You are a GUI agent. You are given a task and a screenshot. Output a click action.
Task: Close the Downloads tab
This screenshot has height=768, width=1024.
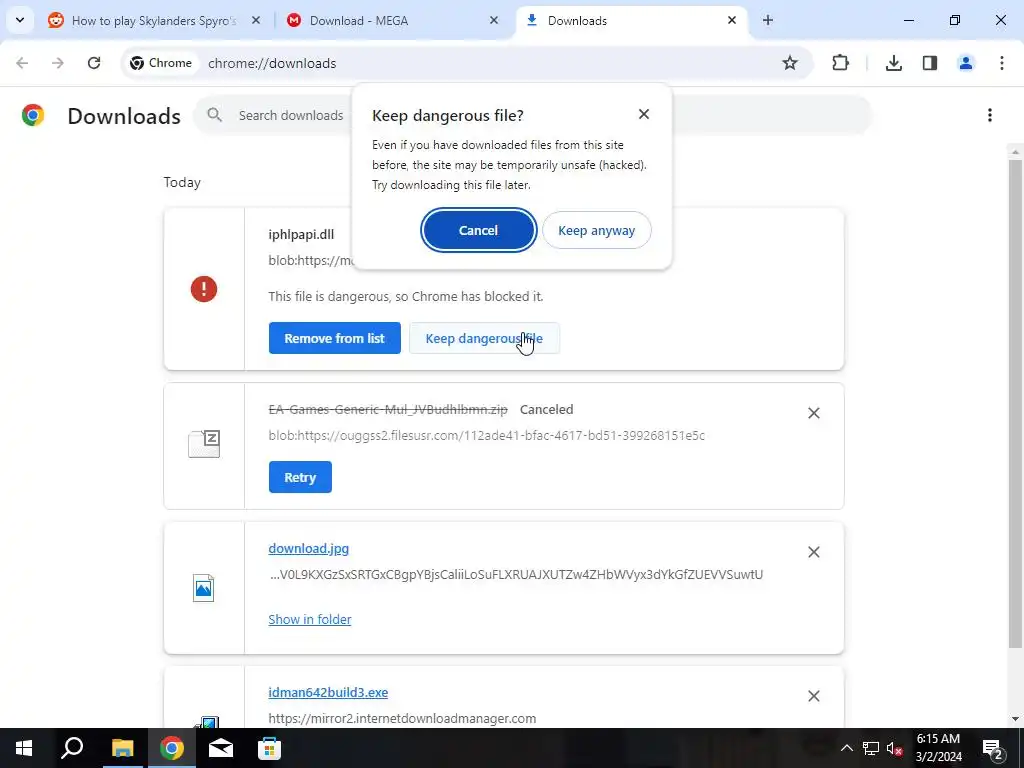tap(732, 20)
